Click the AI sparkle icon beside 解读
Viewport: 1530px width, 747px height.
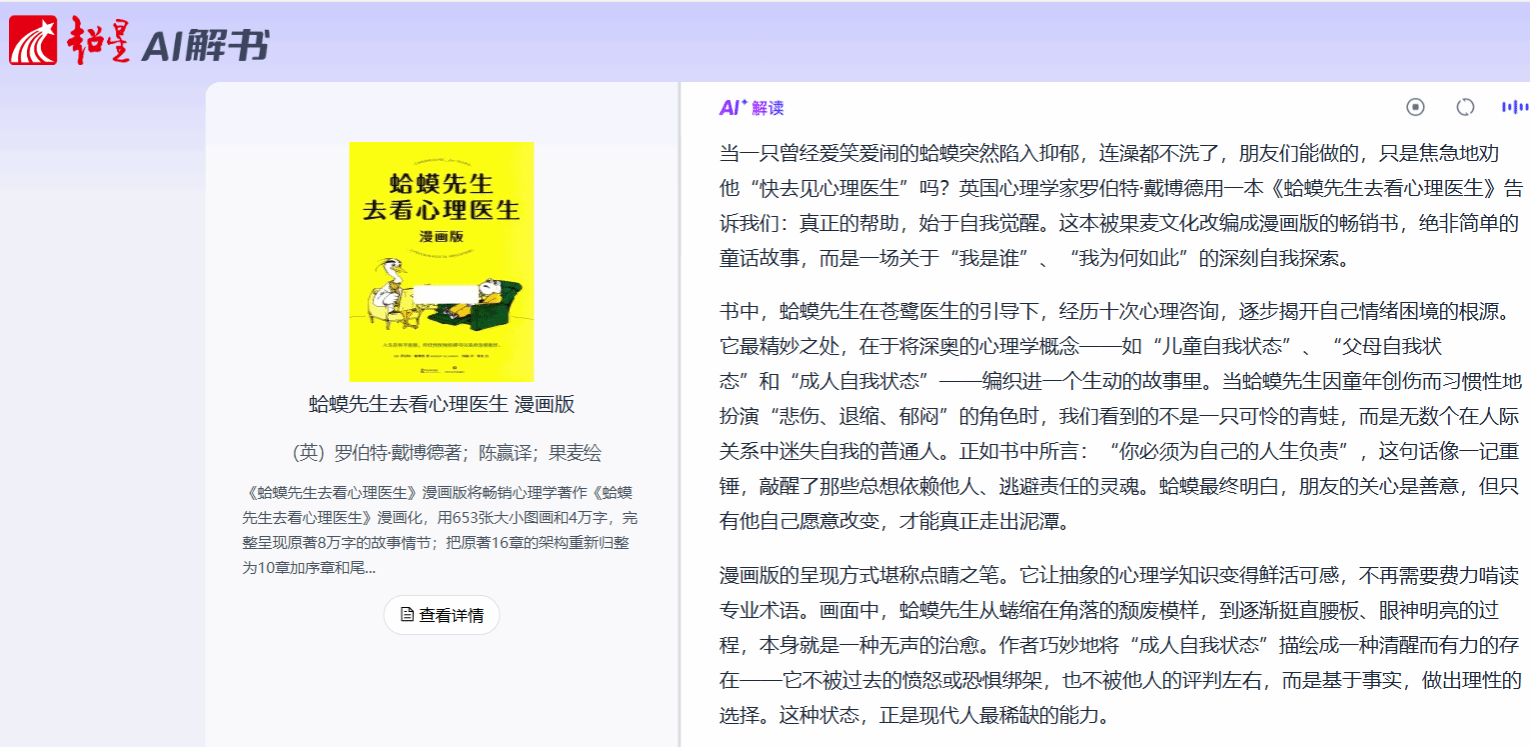point(732,107)
